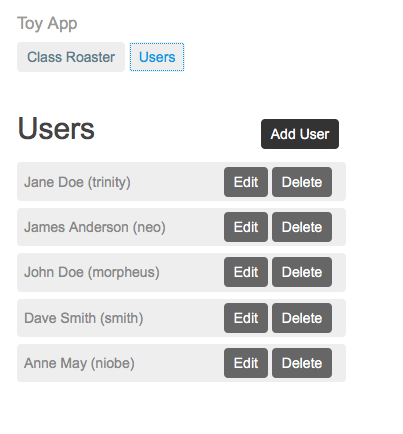403x434 pixels.
Task: Select the Anne May (niobe) row text
Action: 79,363
